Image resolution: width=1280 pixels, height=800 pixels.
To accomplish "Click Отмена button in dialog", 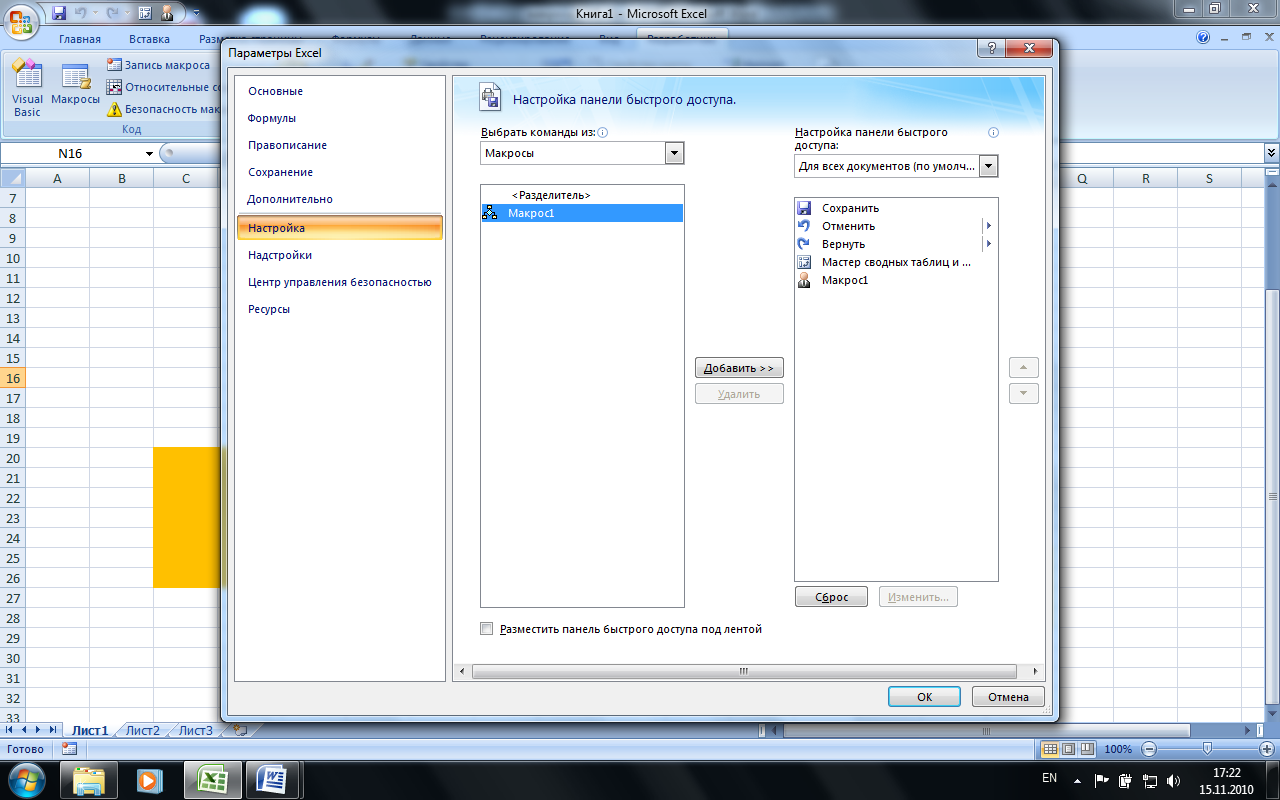I will pos(1008,697).
